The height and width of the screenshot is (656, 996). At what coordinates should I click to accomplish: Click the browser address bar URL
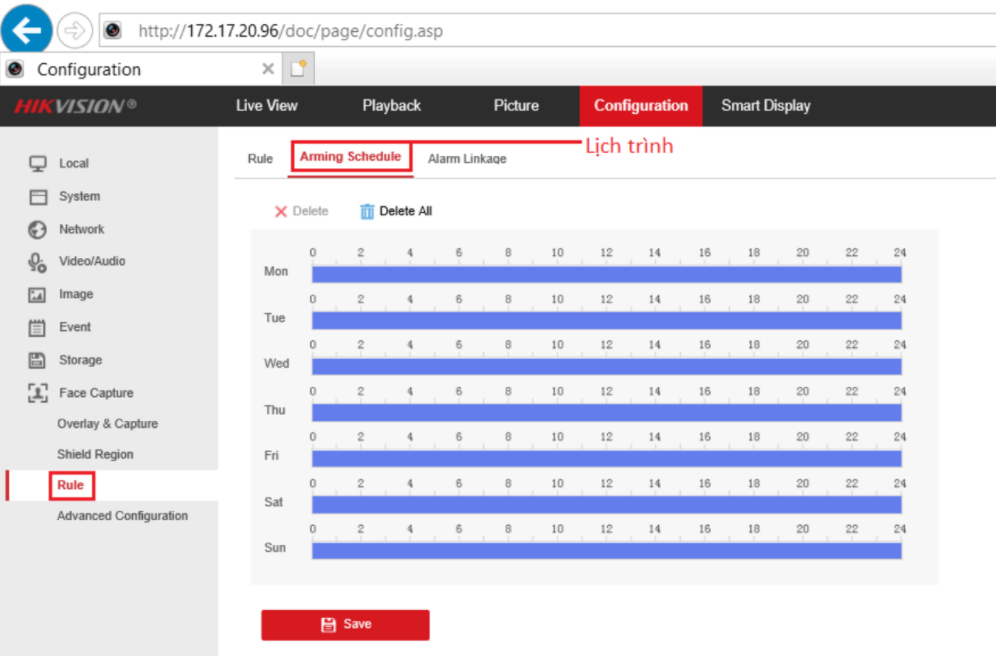click(x=290, y=31)
